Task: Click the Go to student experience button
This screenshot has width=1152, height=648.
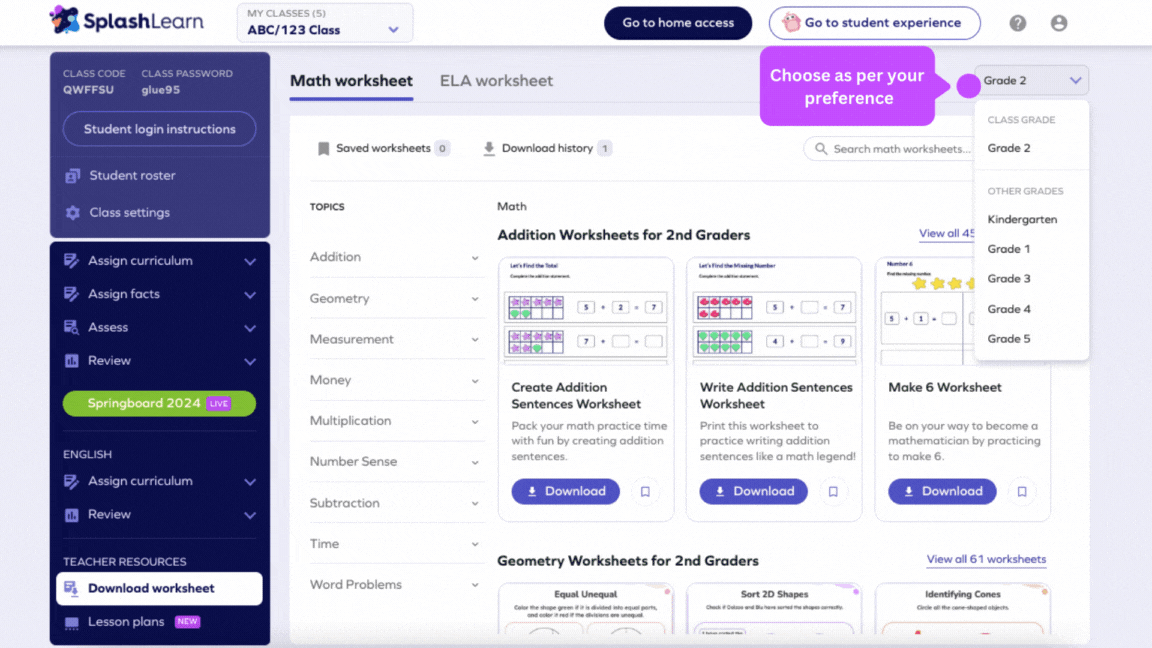Action: [874, 23]
